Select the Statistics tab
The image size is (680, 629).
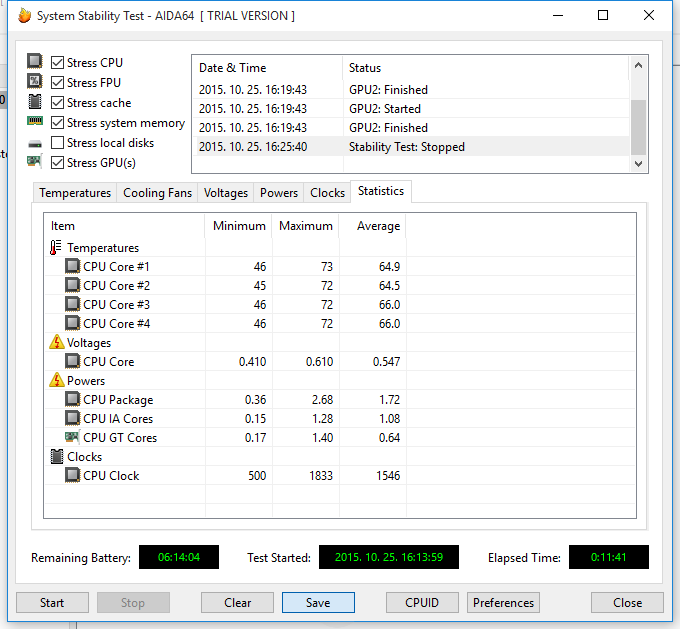[x=381, y=191]
